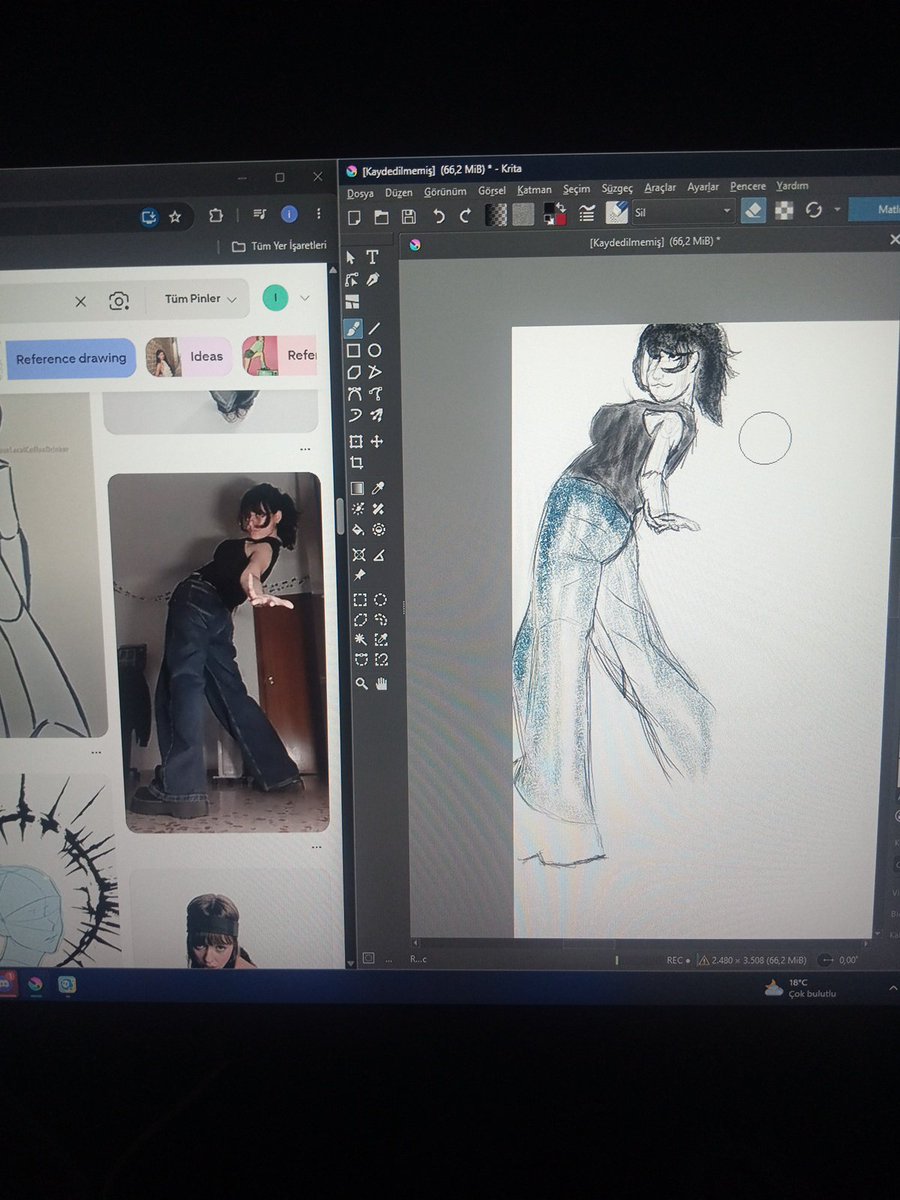Select the Zoom magnifier tool

361,684
